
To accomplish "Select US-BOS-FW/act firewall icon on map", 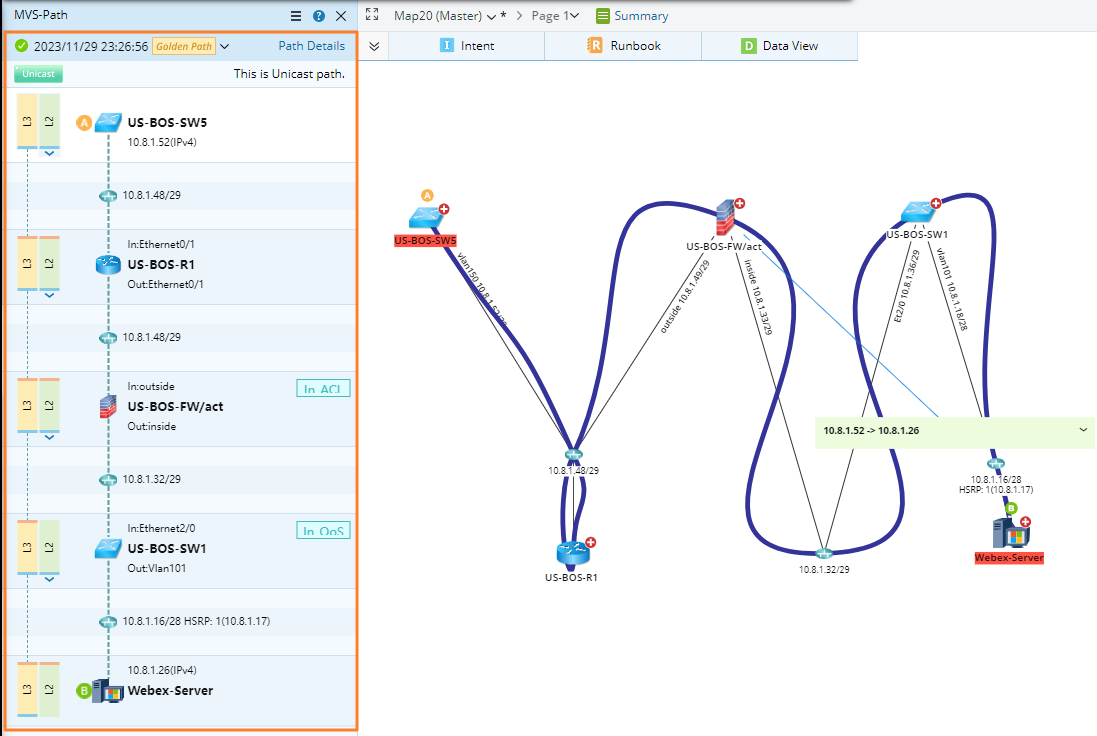I will pos(726,216).
